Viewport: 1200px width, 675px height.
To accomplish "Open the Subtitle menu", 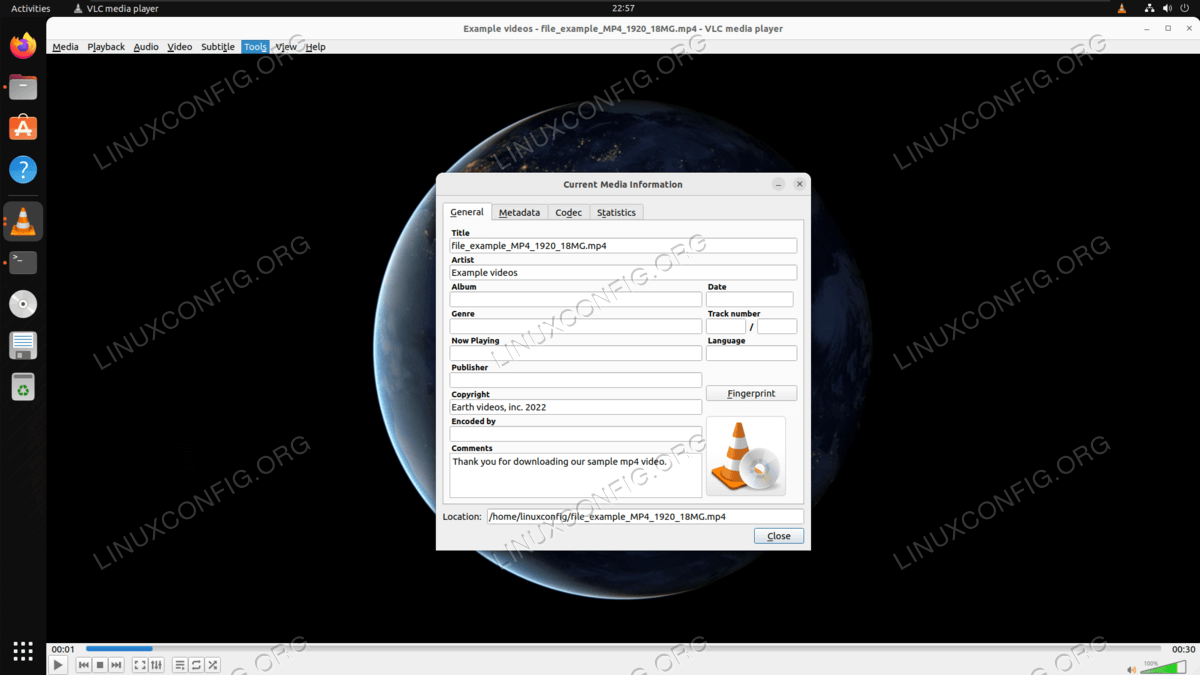I will click(218, 47).
